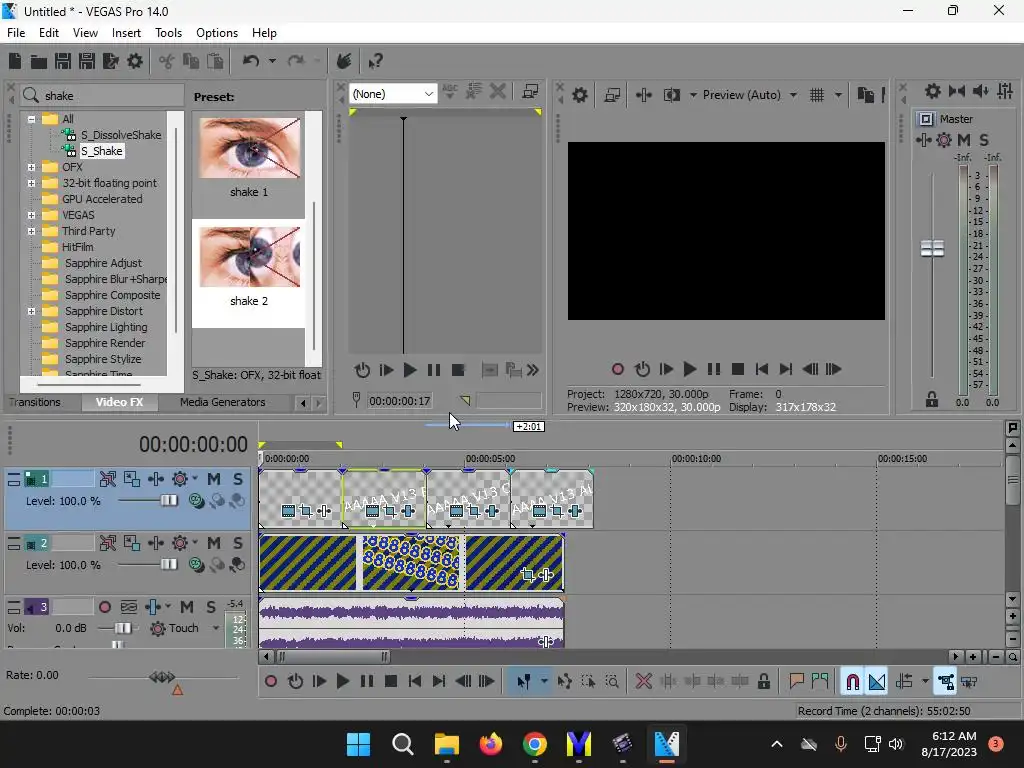Copy snapshot to clipboard in preview
Image resolution: width=1024 pixels, height=768 pixels.
pos(865,95)
